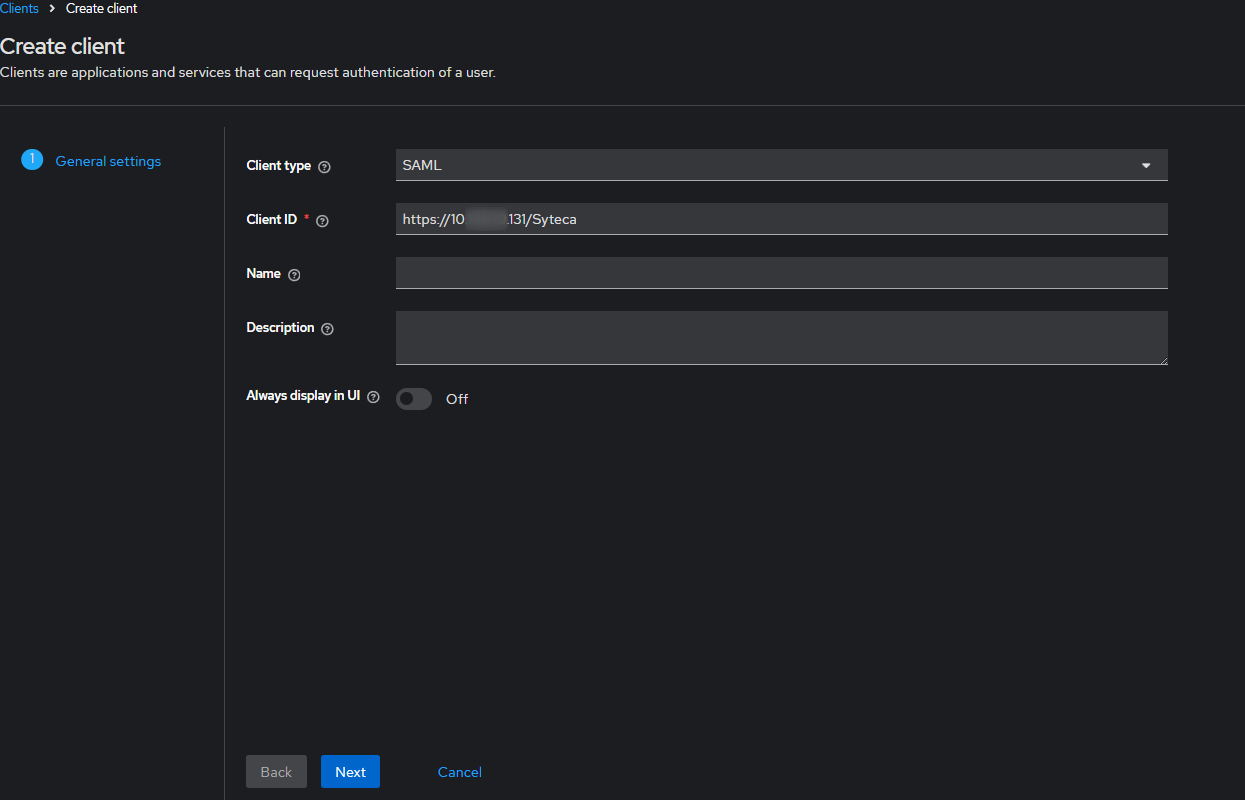
Task: Click the Back button
Action: tap(276, 772)
